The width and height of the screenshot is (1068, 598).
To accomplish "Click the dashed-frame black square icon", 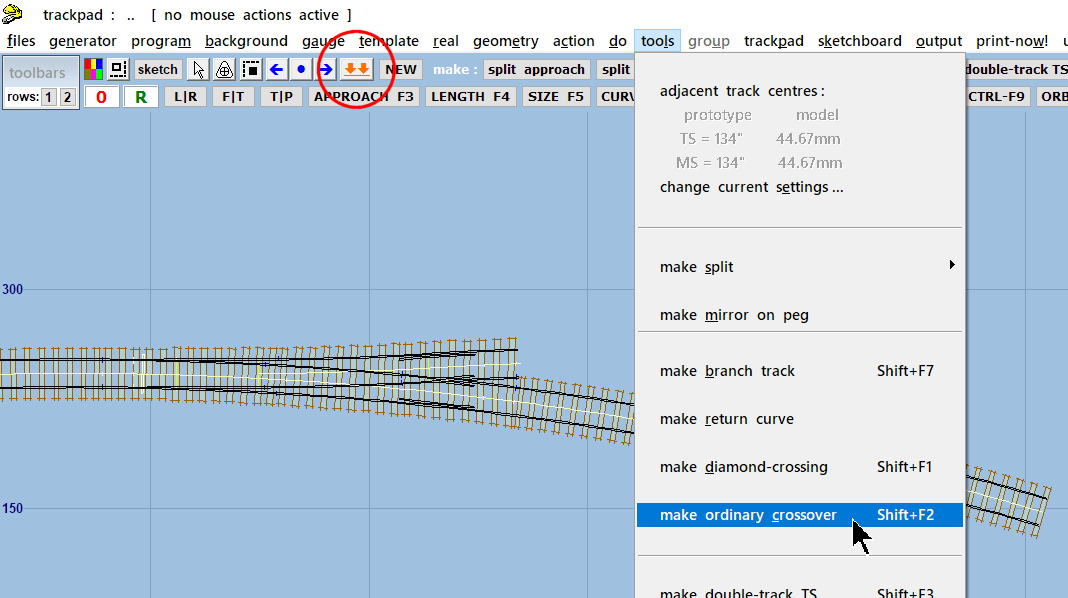I will (251, 69).
